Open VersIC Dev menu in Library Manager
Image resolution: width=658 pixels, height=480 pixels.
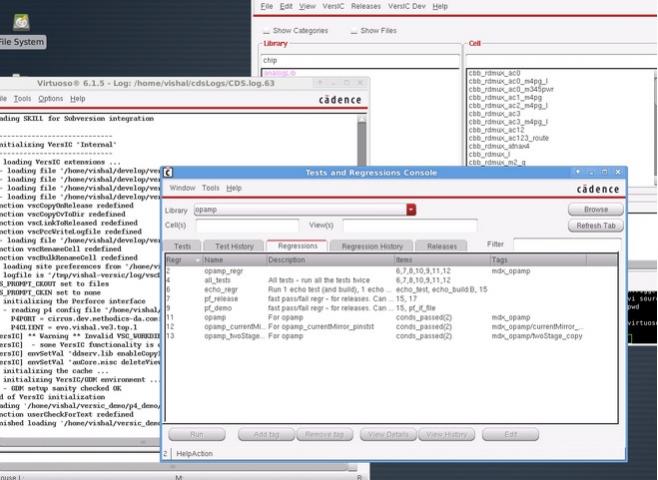point(407,6)
